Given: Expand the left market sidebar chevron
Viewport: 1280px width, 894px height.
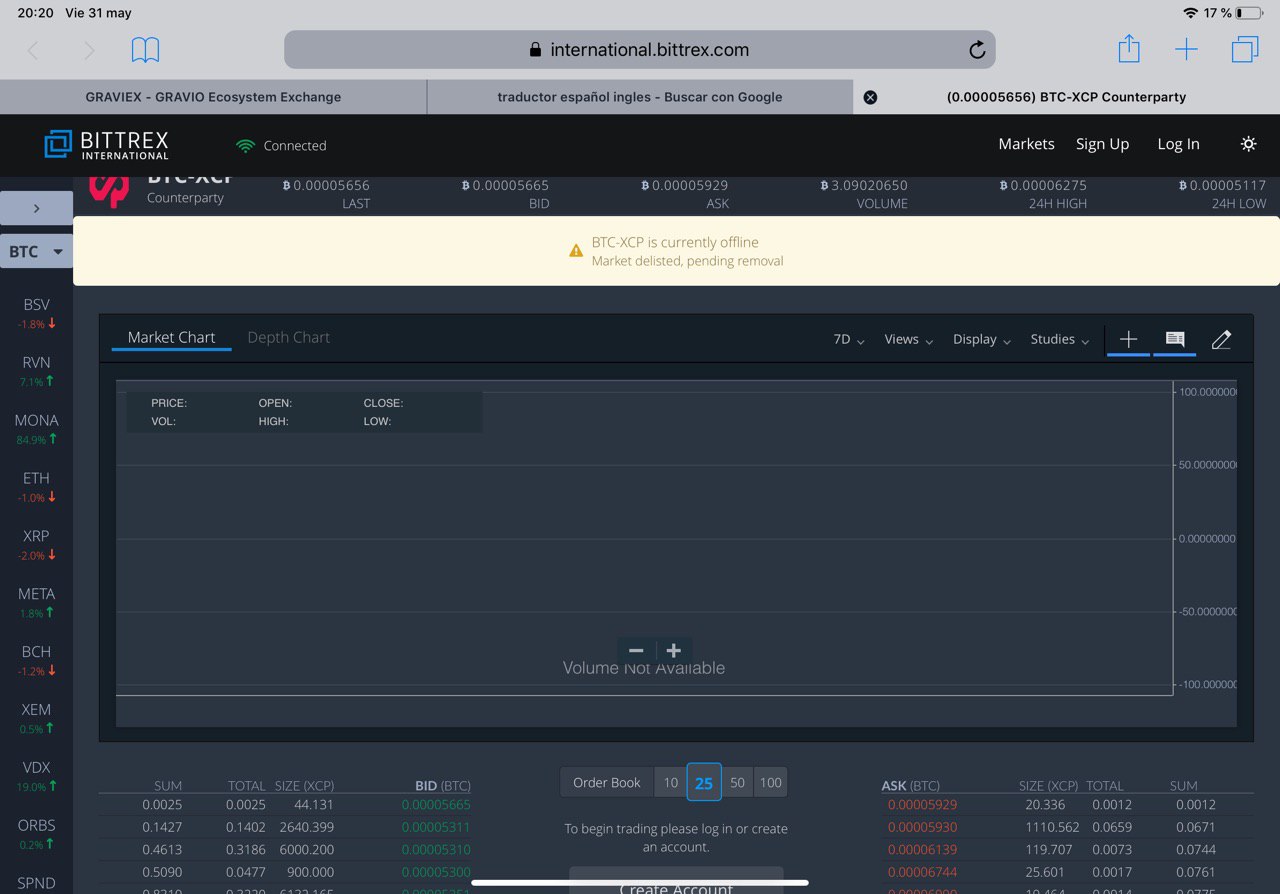Looking at the screenshot, I should pos(36,208).
